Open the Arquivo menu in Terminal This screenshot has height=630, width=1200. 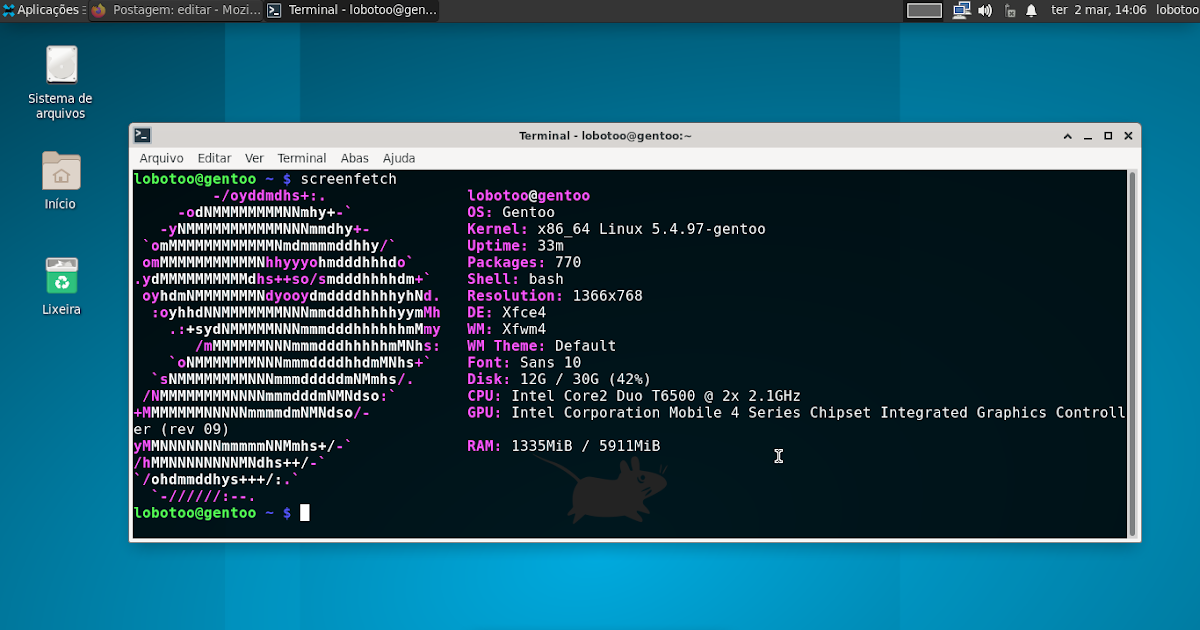(161, 158)
